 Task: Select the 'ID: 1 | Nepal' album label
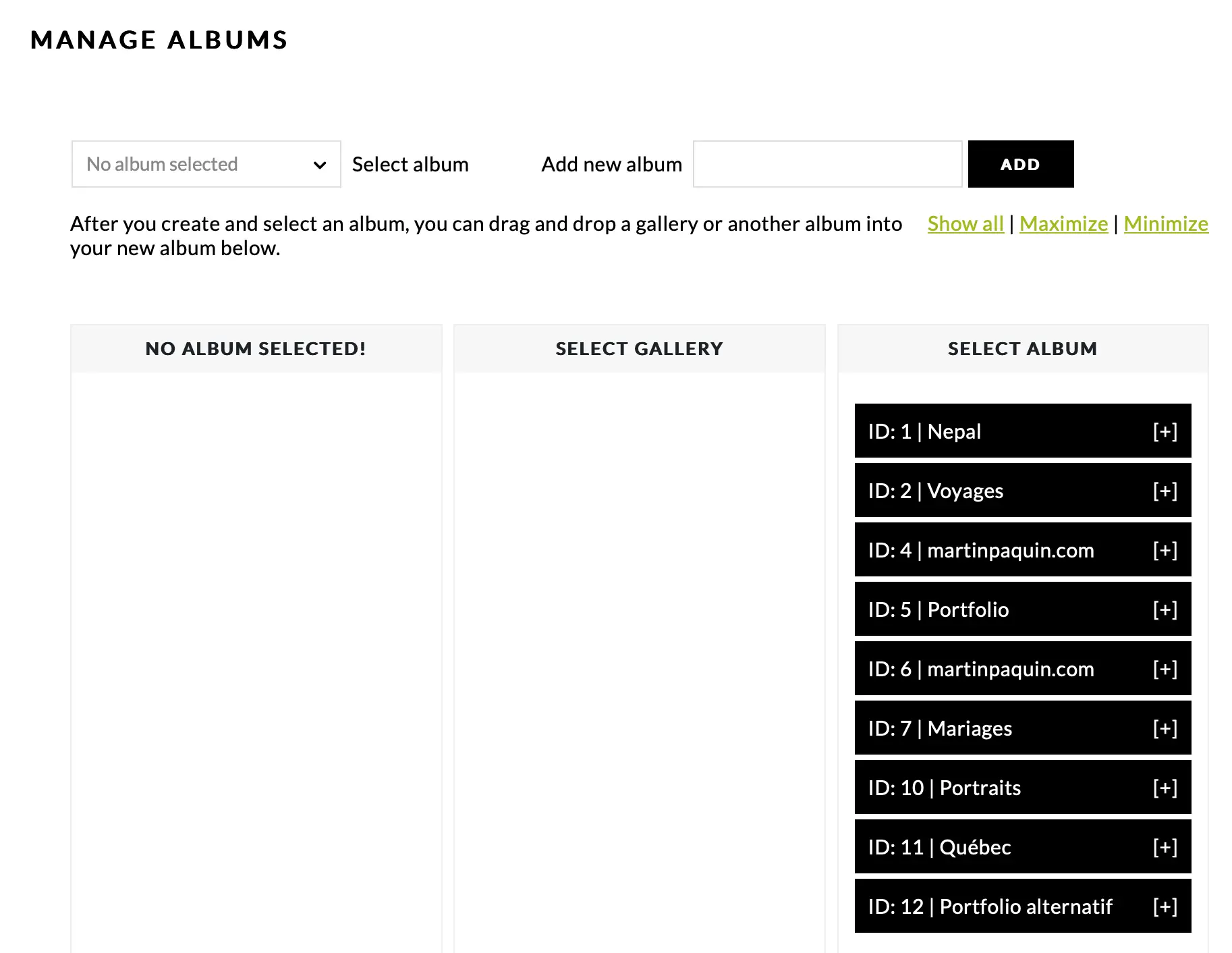click(x=924, y=431)
